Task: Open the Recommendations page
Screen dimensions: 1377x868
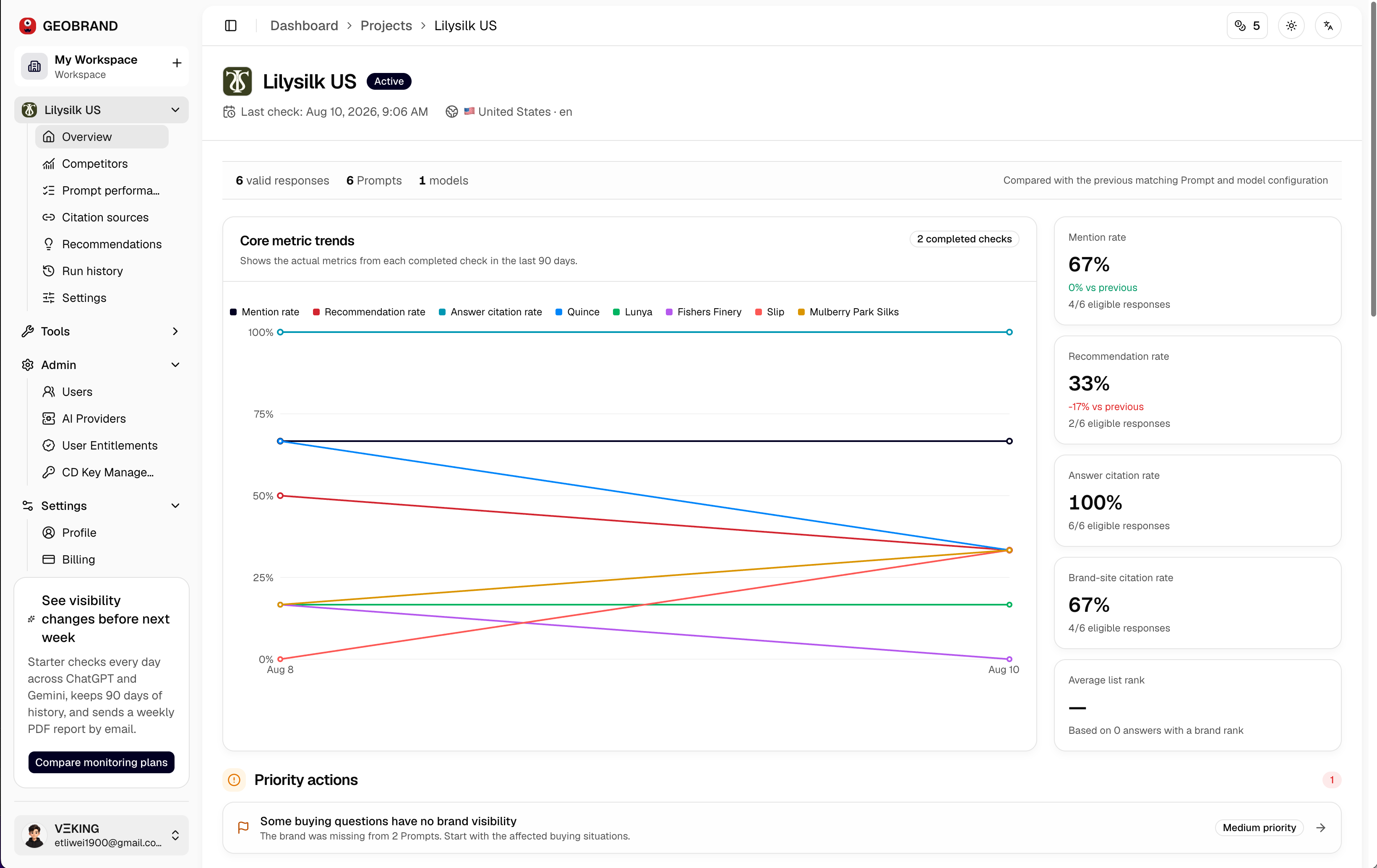Action: (x=102, y=244)
